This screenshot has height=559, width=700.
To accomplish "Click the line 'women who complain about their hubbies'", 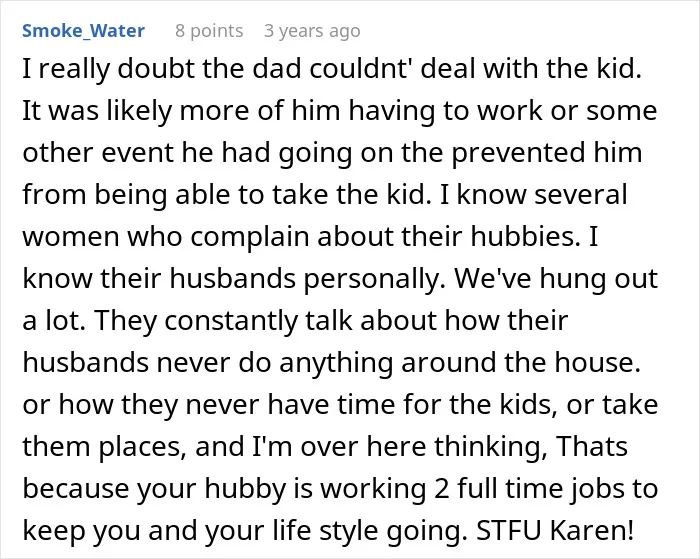I will pyautogui.click(x=310, y=236).
